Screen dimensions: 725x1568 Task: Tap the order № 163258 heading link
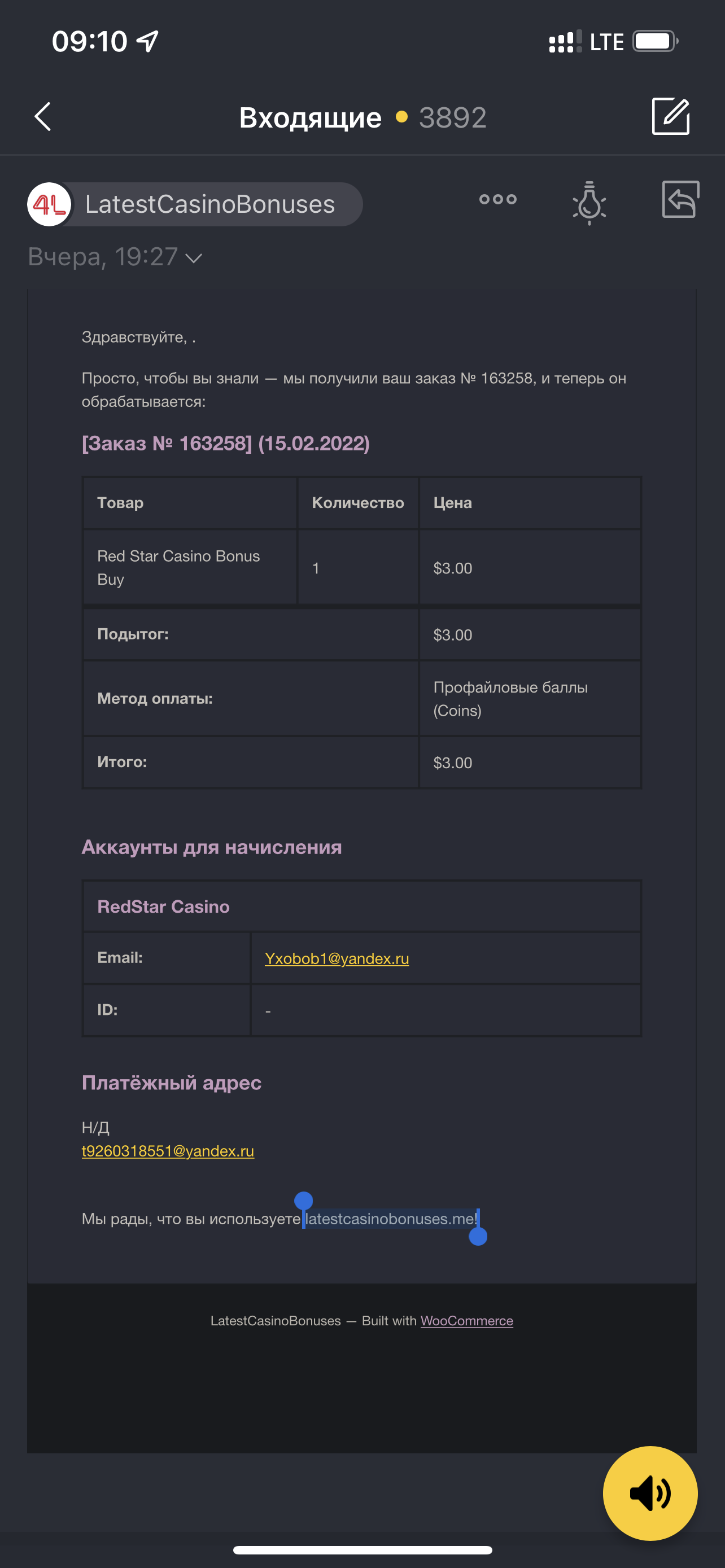[x=225, y=443]
